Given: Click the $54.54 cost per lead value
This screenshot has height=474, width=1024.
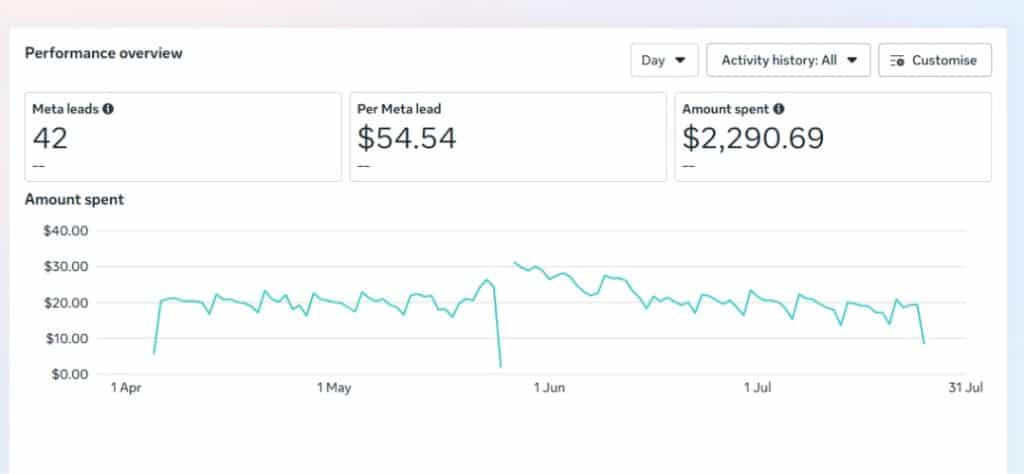Looking at the screenshot, I should 406,138.
